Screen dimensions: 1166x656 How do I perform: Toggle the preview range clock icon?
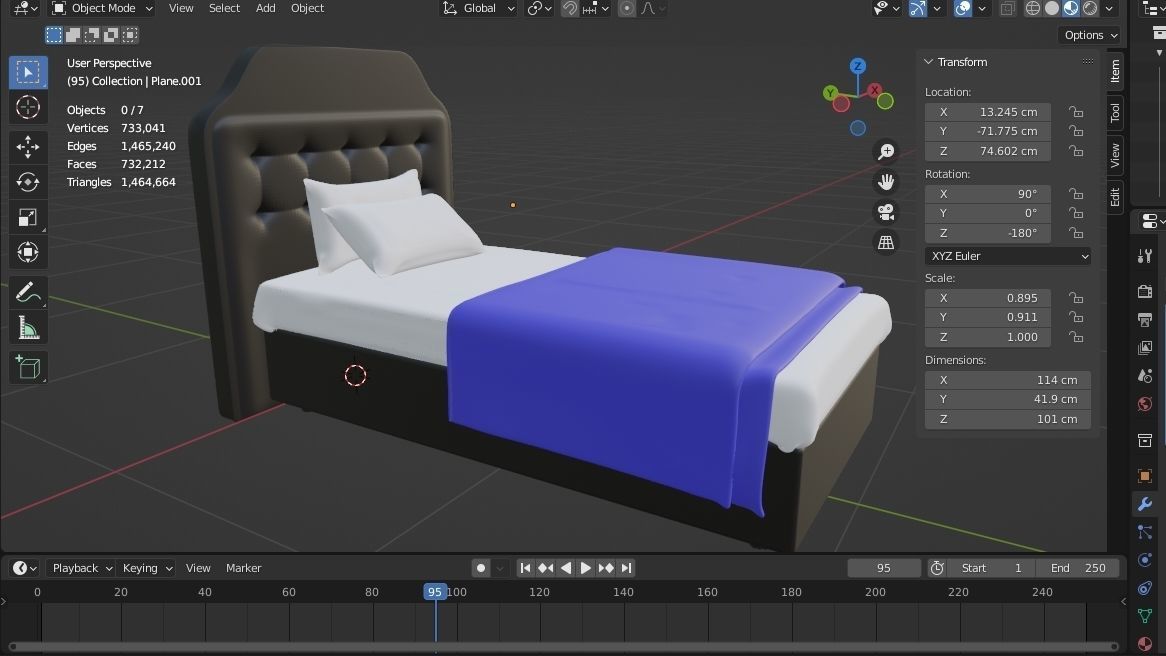click(937, 568)
